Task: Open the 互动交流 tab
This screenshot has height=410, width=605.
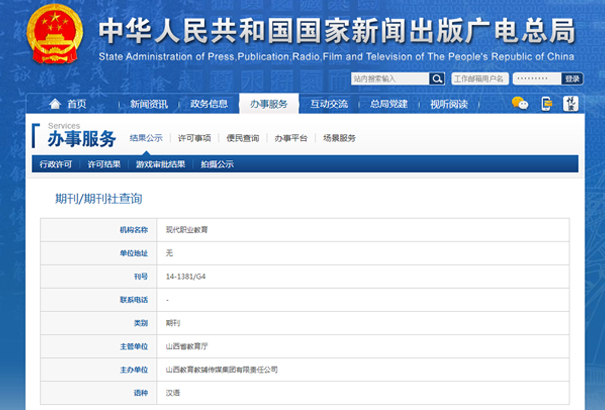Action: 329,104
